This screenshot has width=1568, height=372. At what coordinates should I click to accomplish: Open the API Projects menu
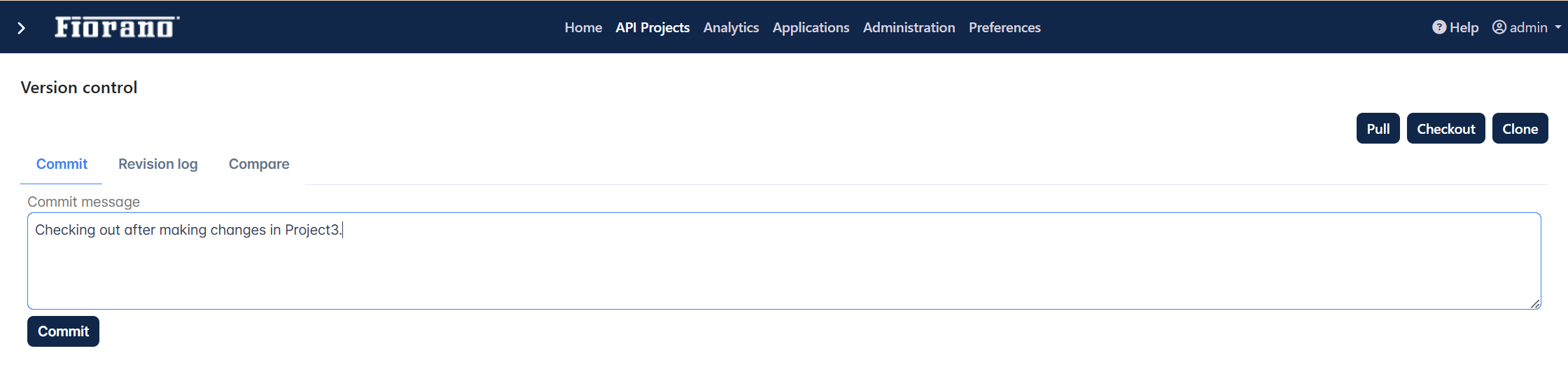point(652,27)
